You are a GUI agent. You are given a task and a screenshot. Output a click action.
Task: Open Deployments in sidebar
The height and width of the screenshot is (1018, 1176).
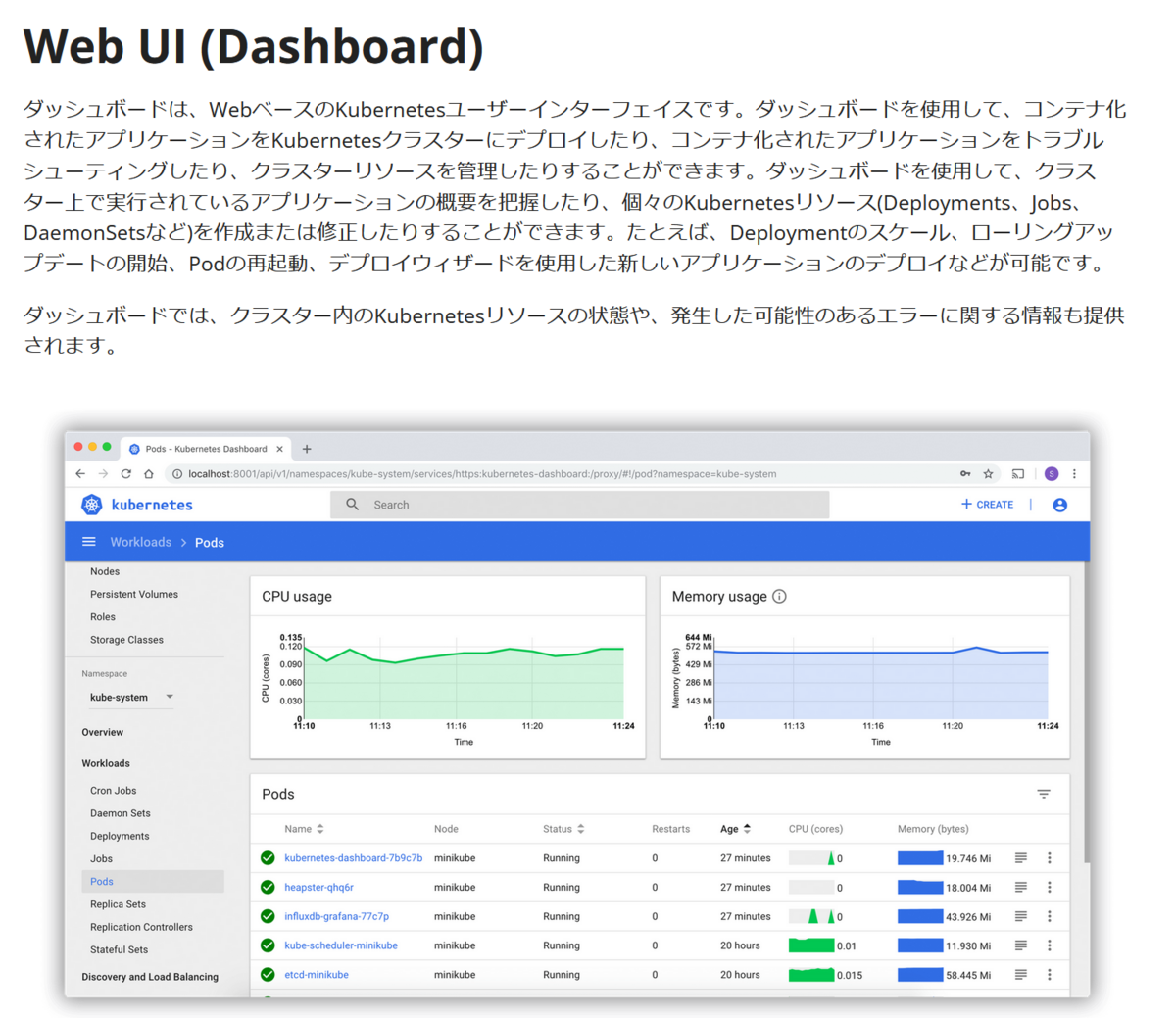(120, 836)
